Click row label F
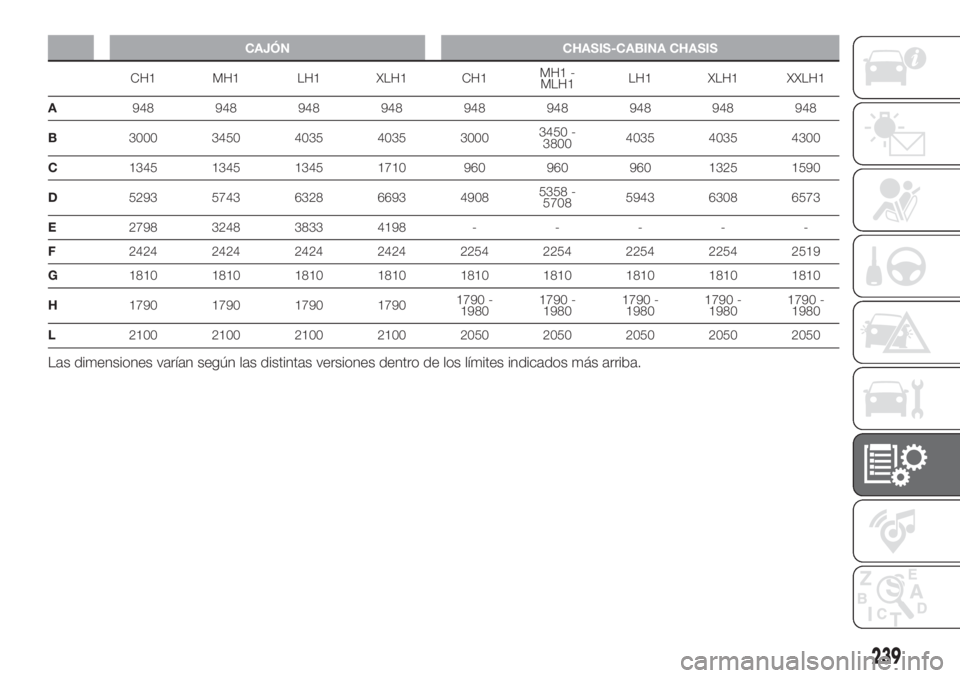This screenshot has height=678, width=960. pyautogui.click(x=53, y=252)
